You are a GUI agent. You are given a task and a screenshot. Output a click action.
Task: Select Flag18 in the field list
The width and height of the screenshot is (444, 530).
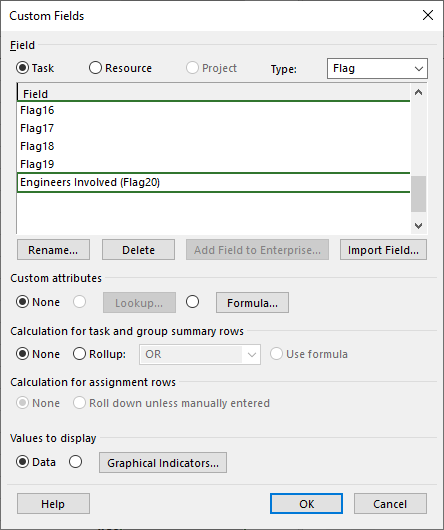click(213, 146)
